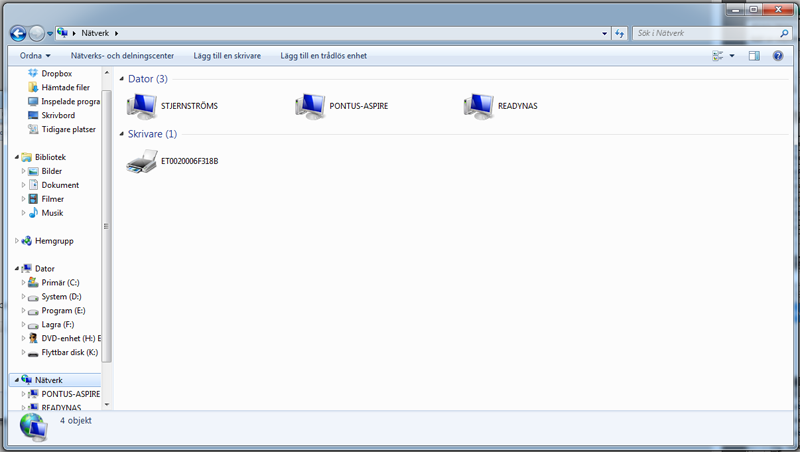Expand the Bilder library
This screenshot has height=452, width=800.
[x=23, y=171]
